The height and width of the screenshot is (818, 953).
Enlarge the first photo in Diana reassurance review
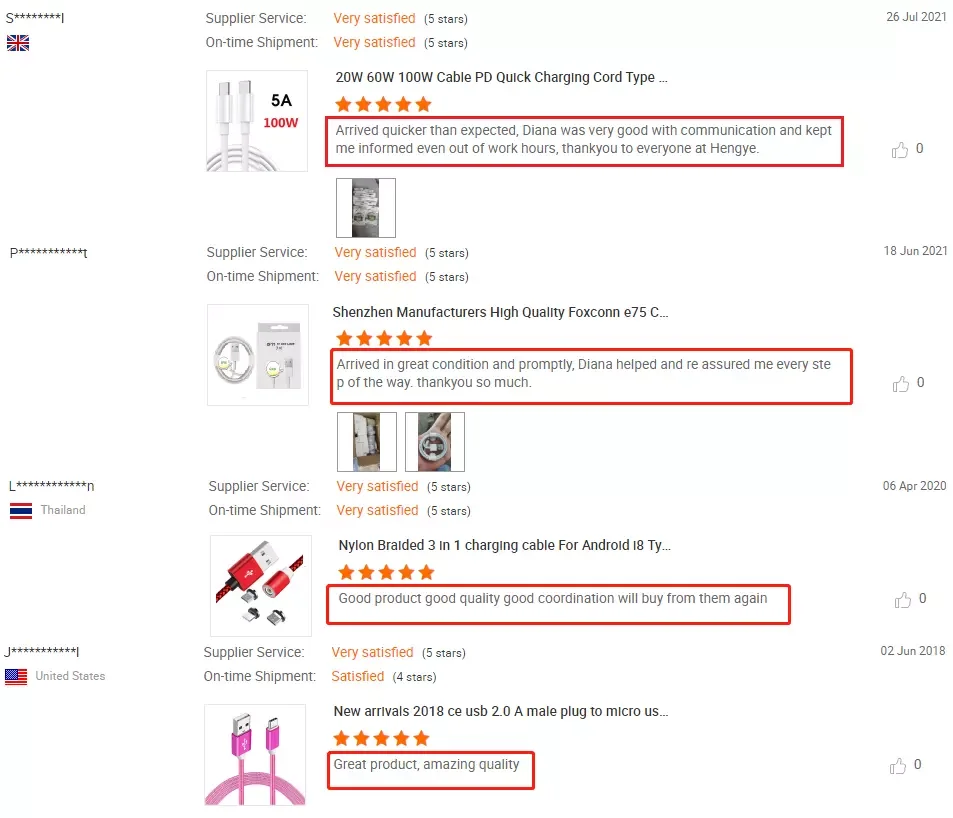click(366, 442)
